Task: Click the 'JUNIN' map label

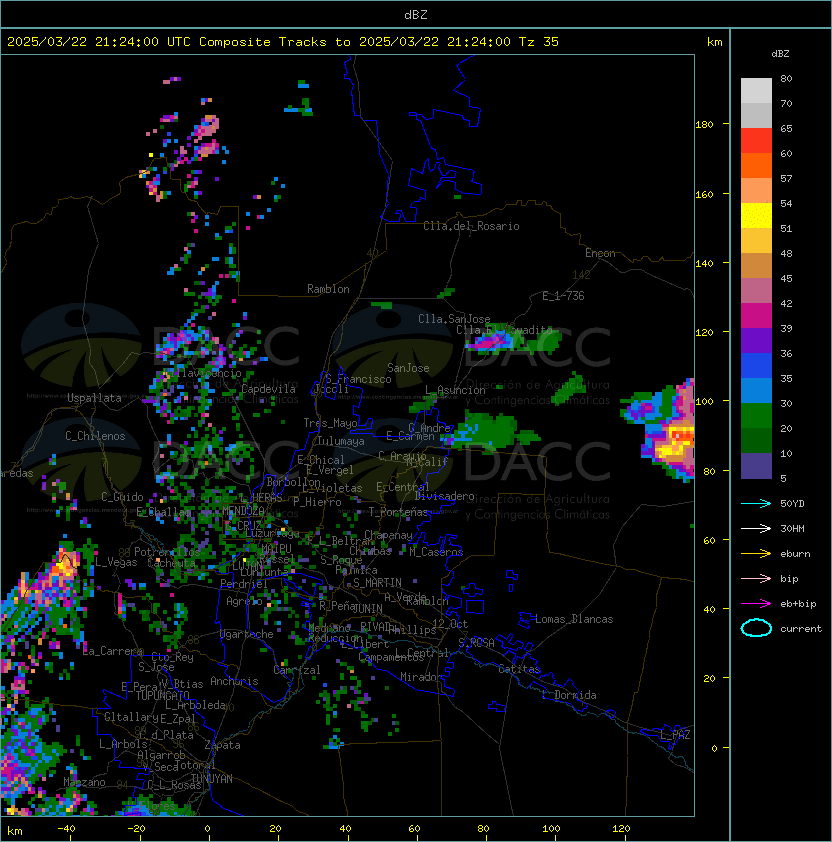Action: pyautogui.click(x=367, y=608)
